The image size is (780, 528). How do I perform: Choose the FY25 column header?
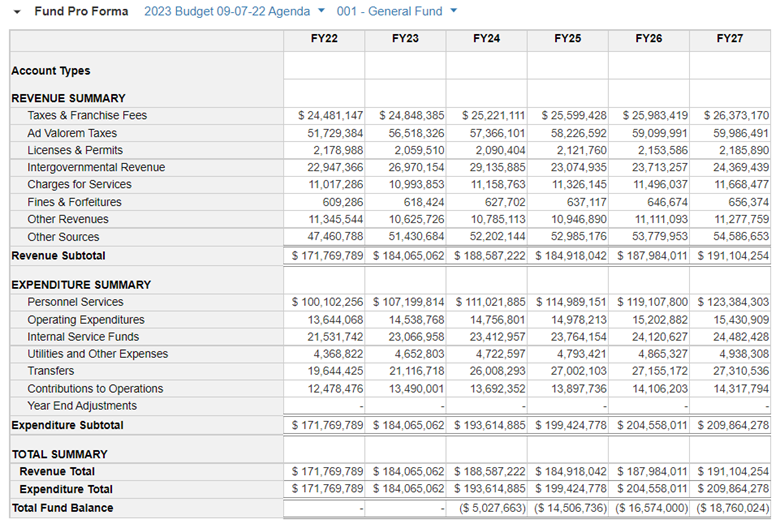[x=567, y=39]
